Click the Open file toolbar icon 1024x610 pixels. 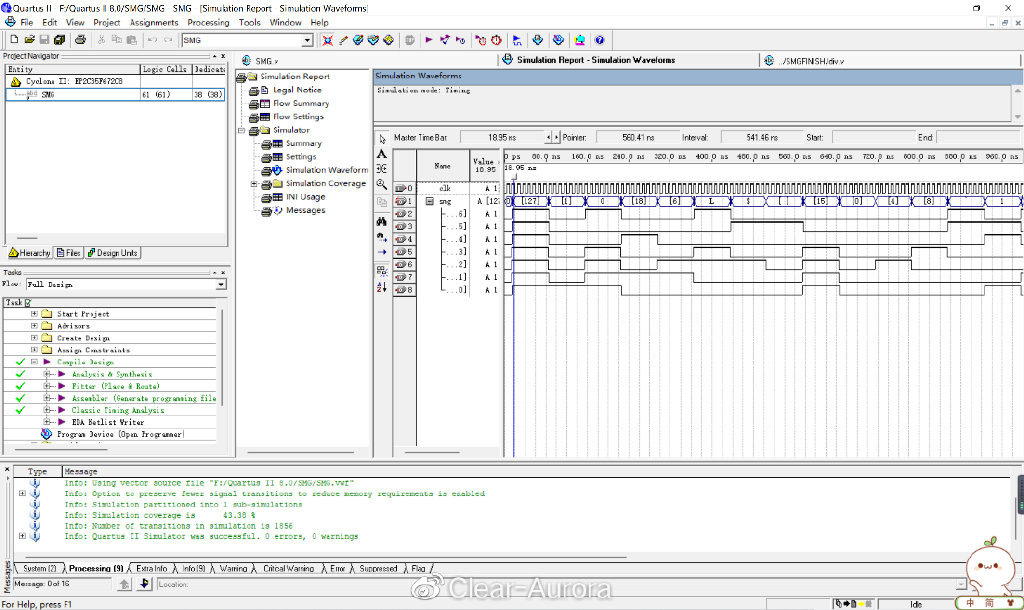click(29, 40)
